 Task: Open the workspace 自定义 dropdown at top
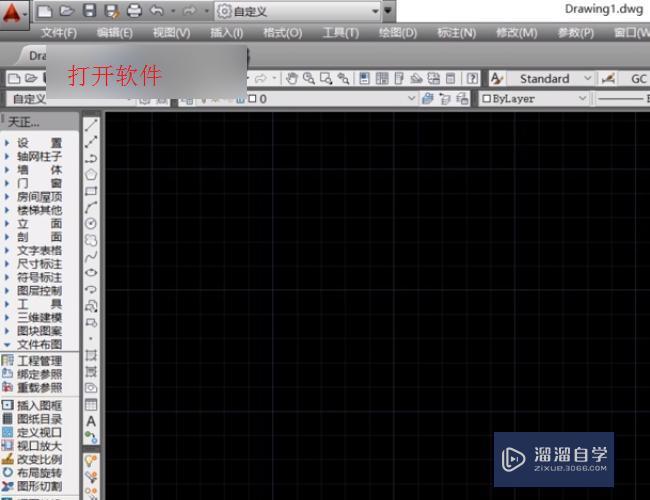(x=298, y=11)
